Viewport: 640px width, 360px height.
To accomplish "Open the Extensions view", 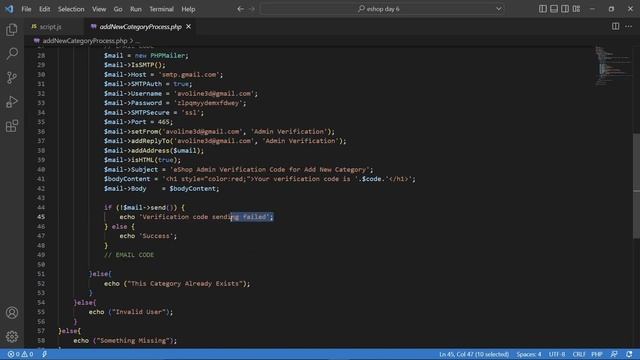I will tap(12, 126).
